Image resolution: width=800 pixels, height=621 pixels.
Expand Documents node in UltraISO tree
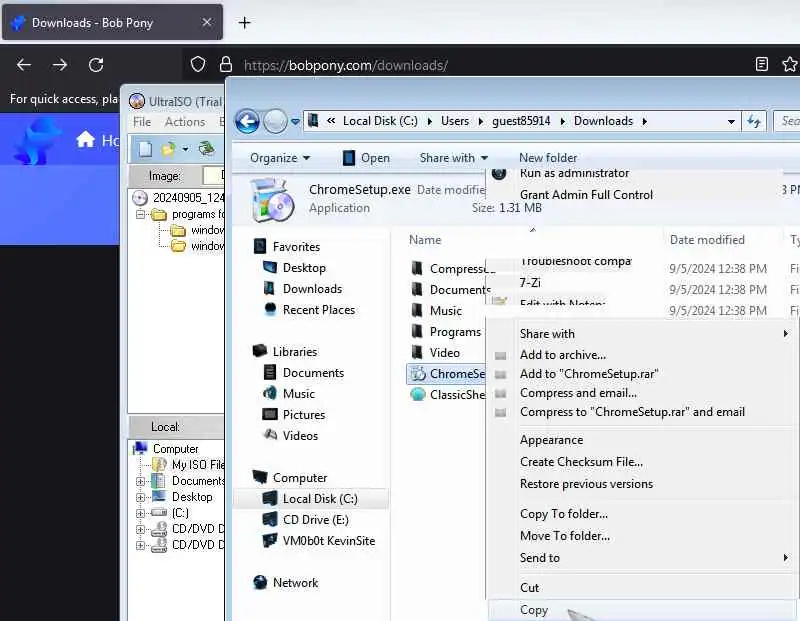click(140, 481)
